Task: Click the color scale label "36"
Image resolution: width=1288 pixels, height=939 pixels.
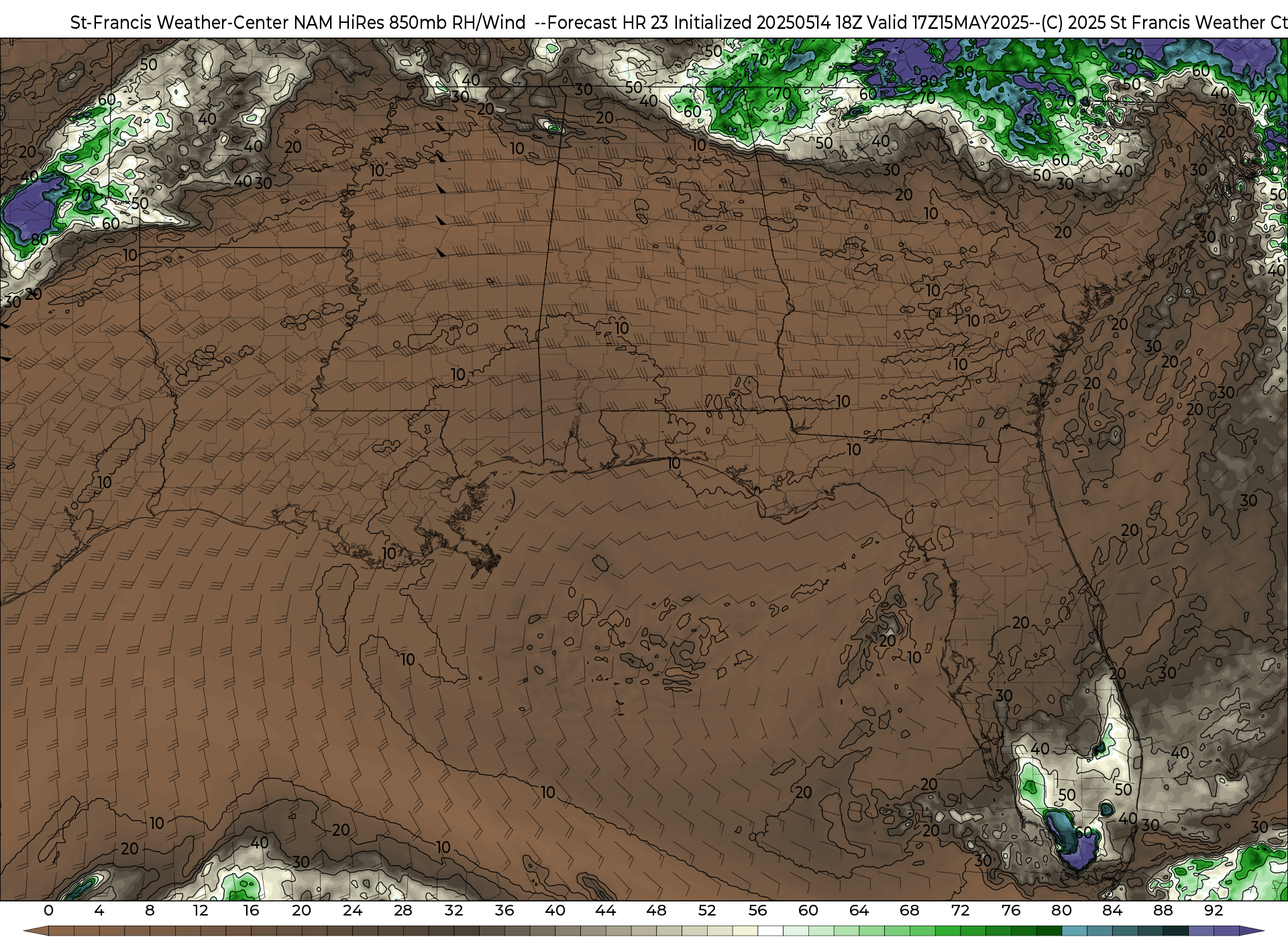Action: pos(504,910)
